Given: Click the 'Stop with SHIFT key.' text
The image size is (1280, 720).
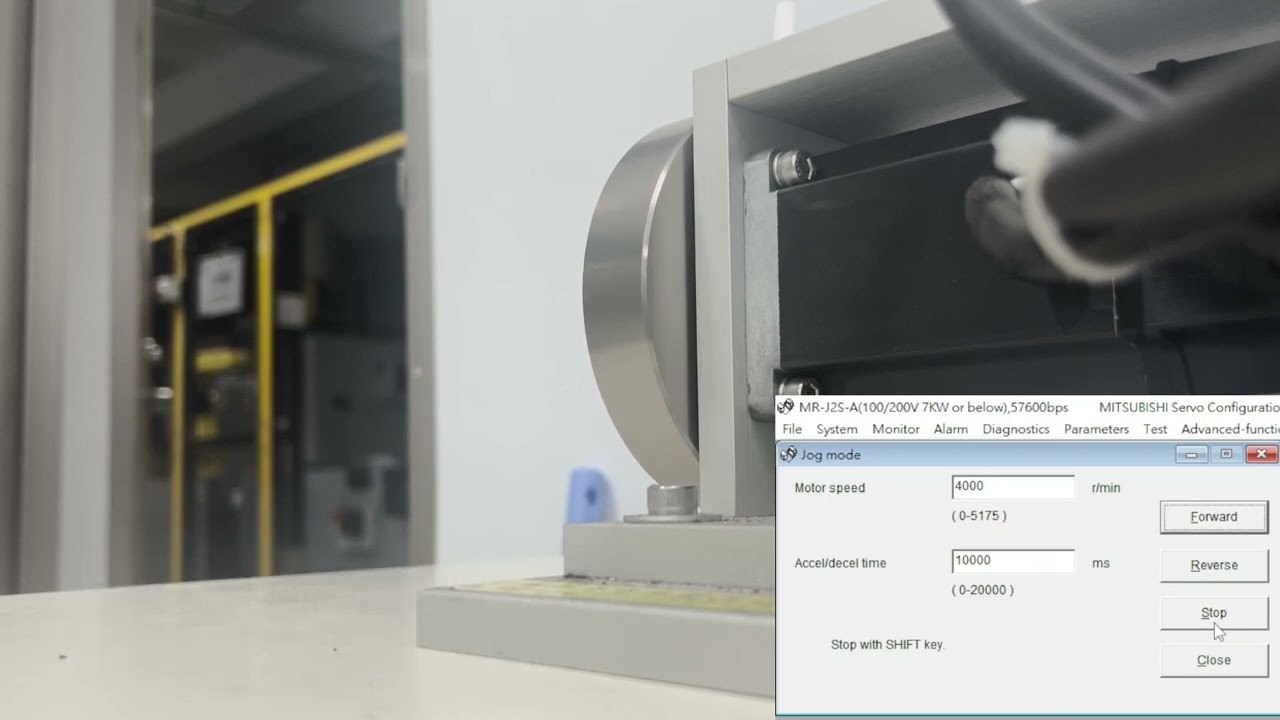Looking at the screenshot, I should 888,645.
